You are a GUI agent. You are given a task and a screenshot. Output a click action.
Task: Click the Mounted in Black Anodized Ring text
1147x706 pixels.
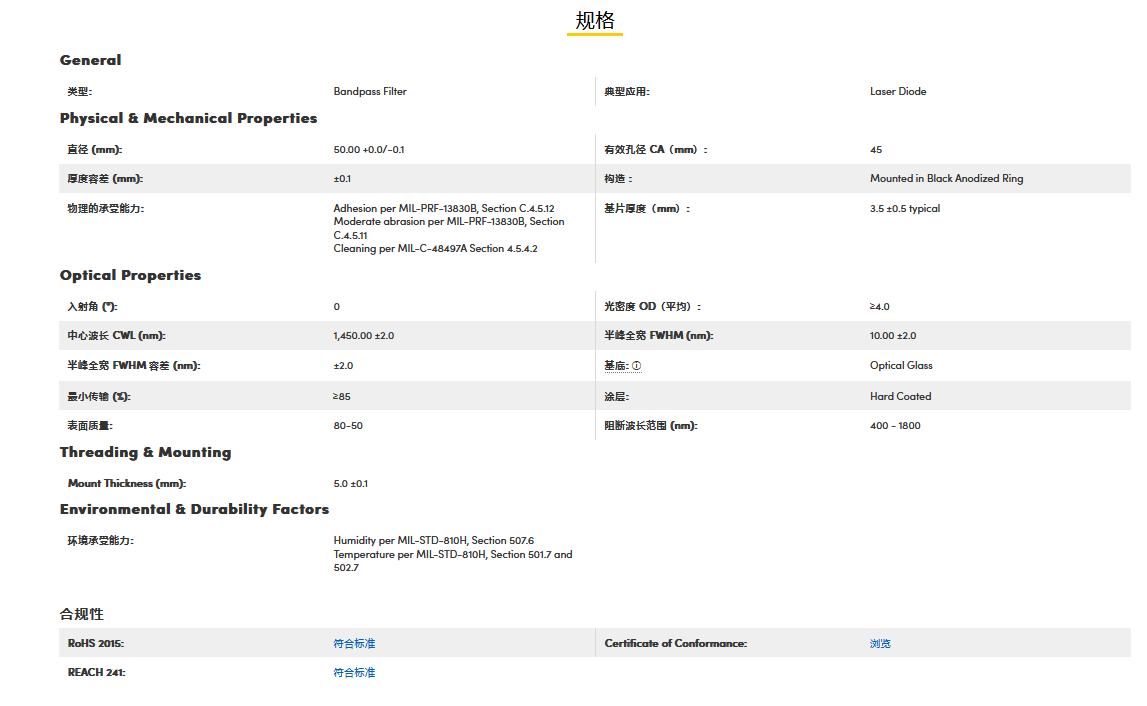tap(946, 179)
